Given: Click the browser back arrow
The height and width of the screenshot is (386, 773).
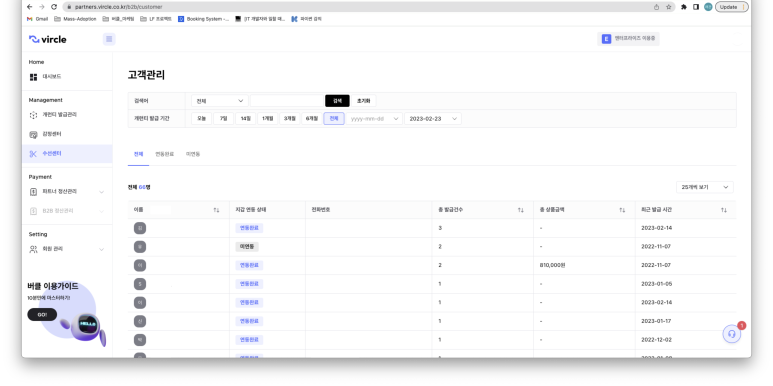Looking at the screenshot, I should tap(30, 7).
